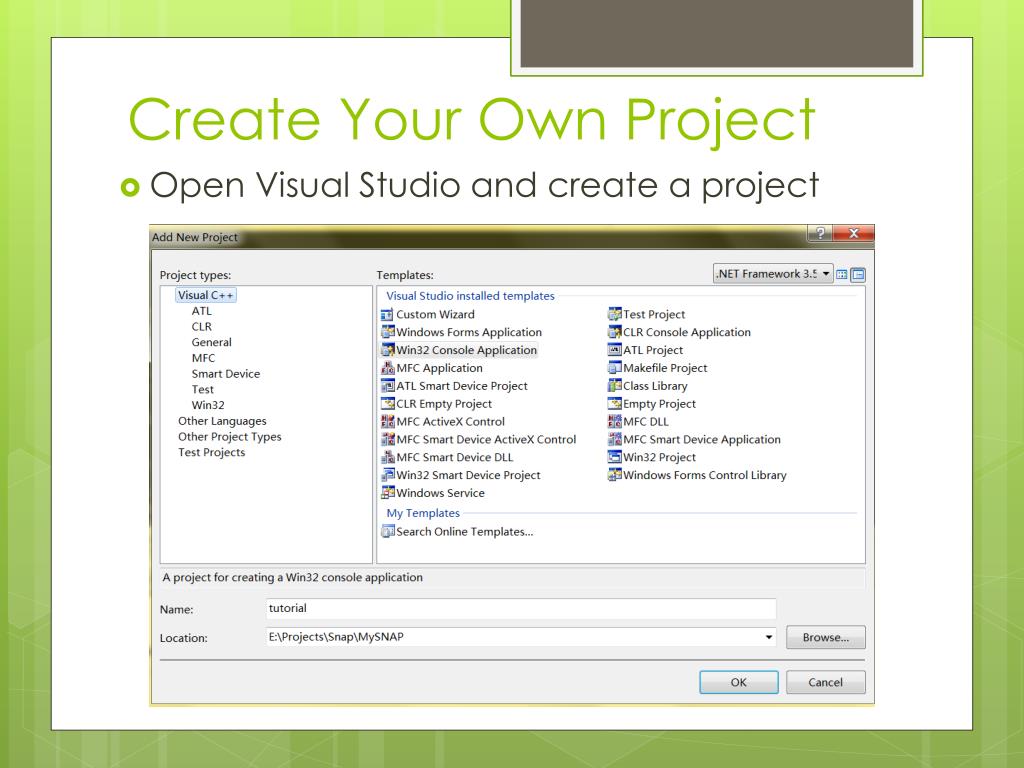Click the MFC DLL label

click(x=646, y=422)
